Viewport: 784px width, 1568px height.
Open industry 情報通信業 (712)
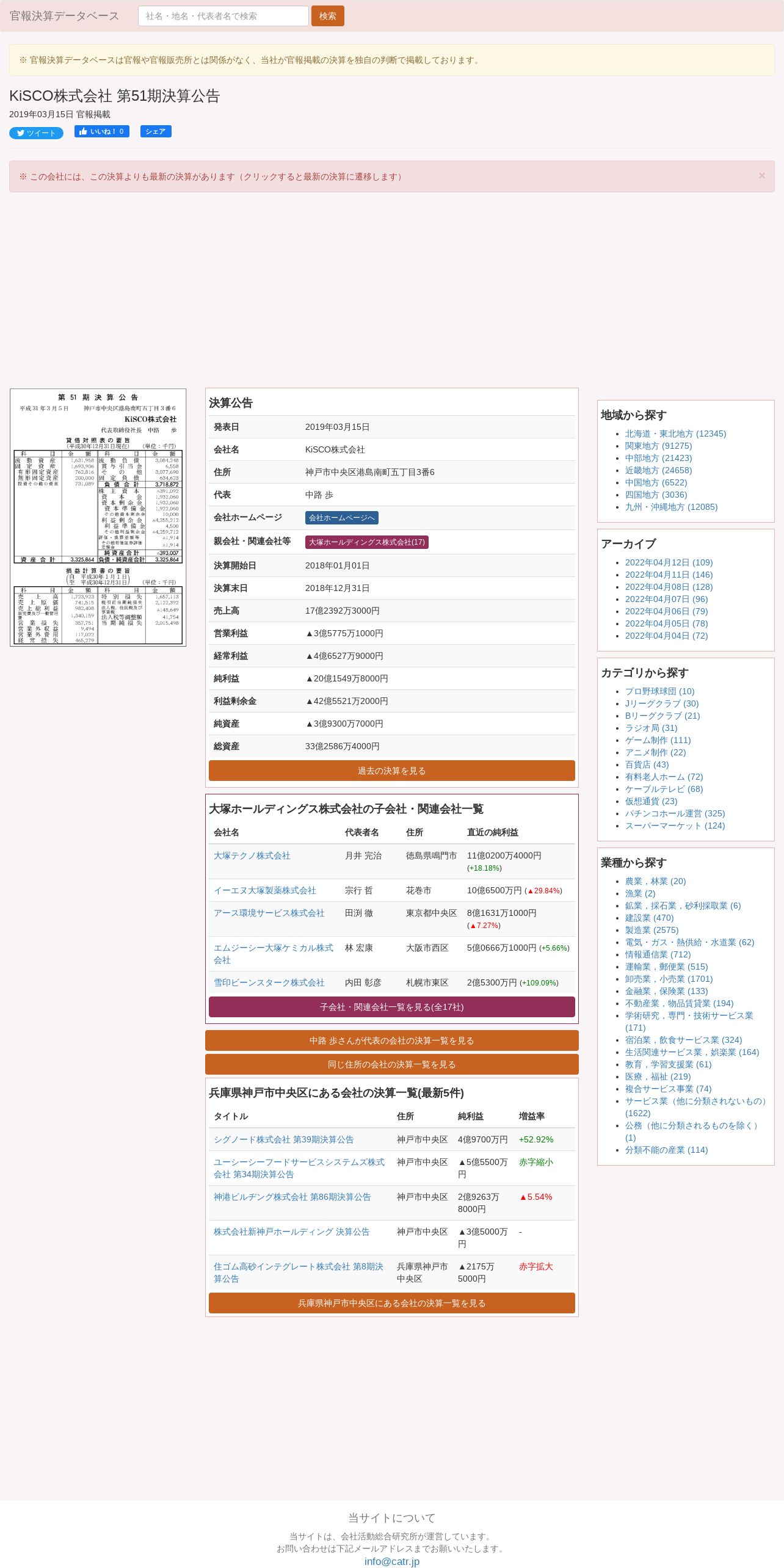[658, 954]
